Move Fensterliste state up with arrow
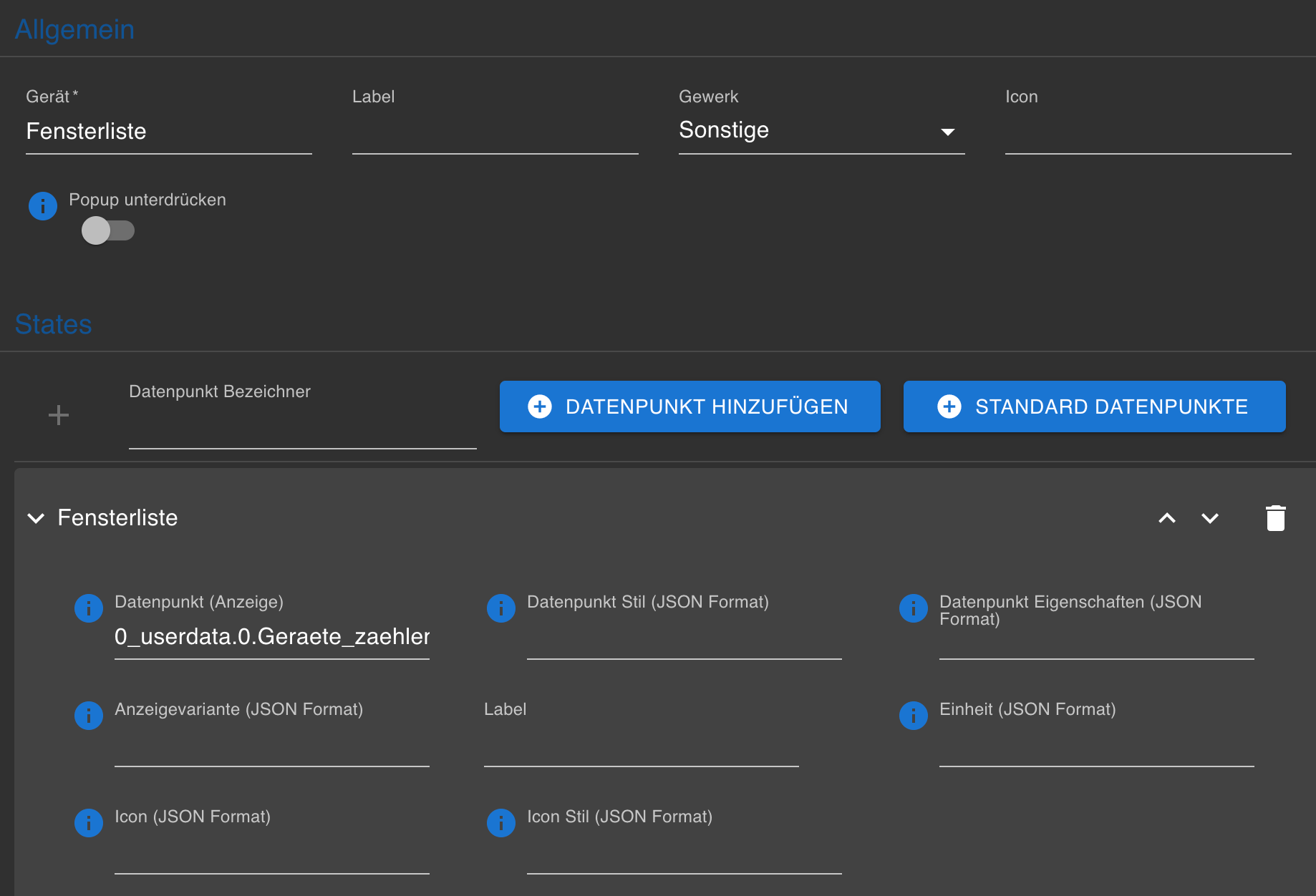1316x896 pixels. tap(1167, 518)
